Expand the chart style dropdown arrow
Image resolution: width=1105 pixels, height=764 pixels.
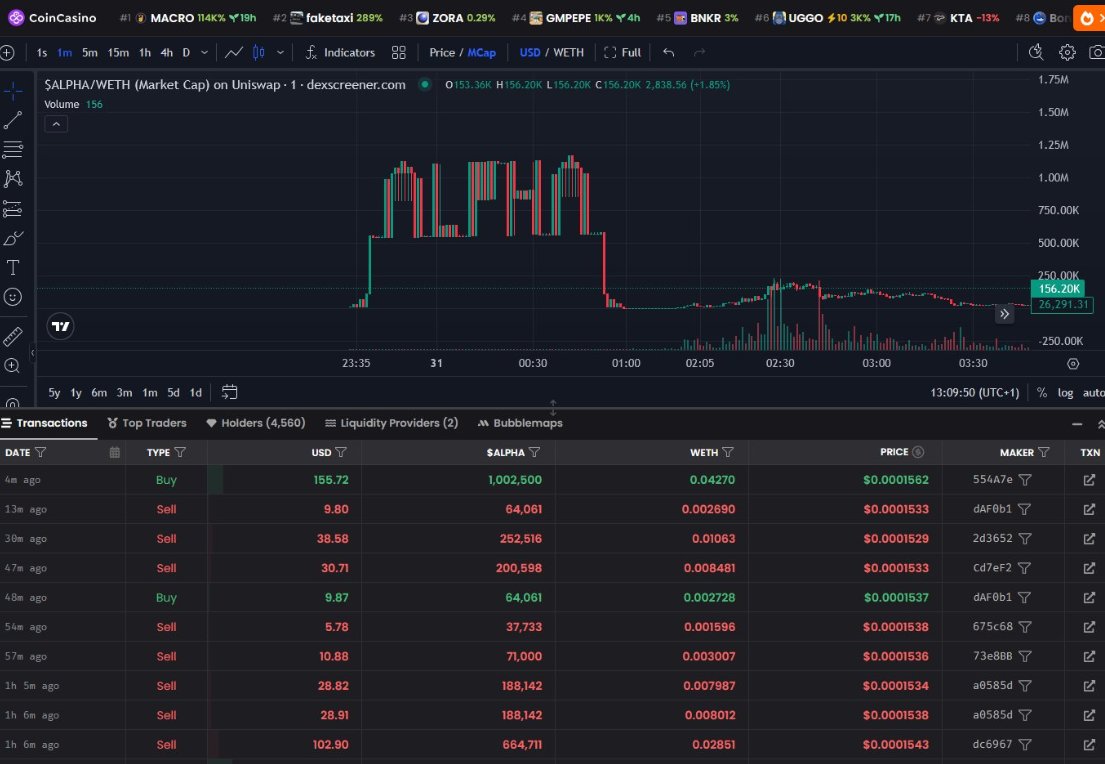point(280,52)
